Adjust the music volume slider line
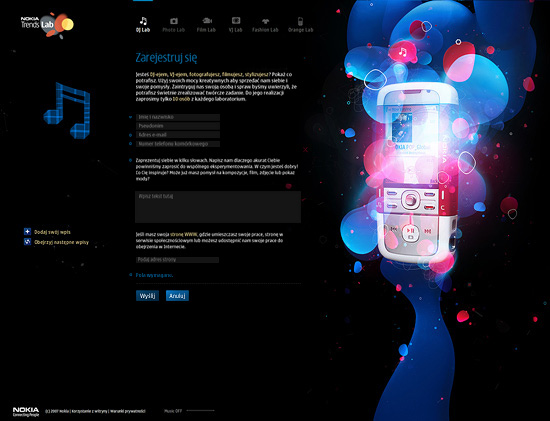Image resolution: width=550 pixels, height=421 pixels. click(x=200, y=410)
